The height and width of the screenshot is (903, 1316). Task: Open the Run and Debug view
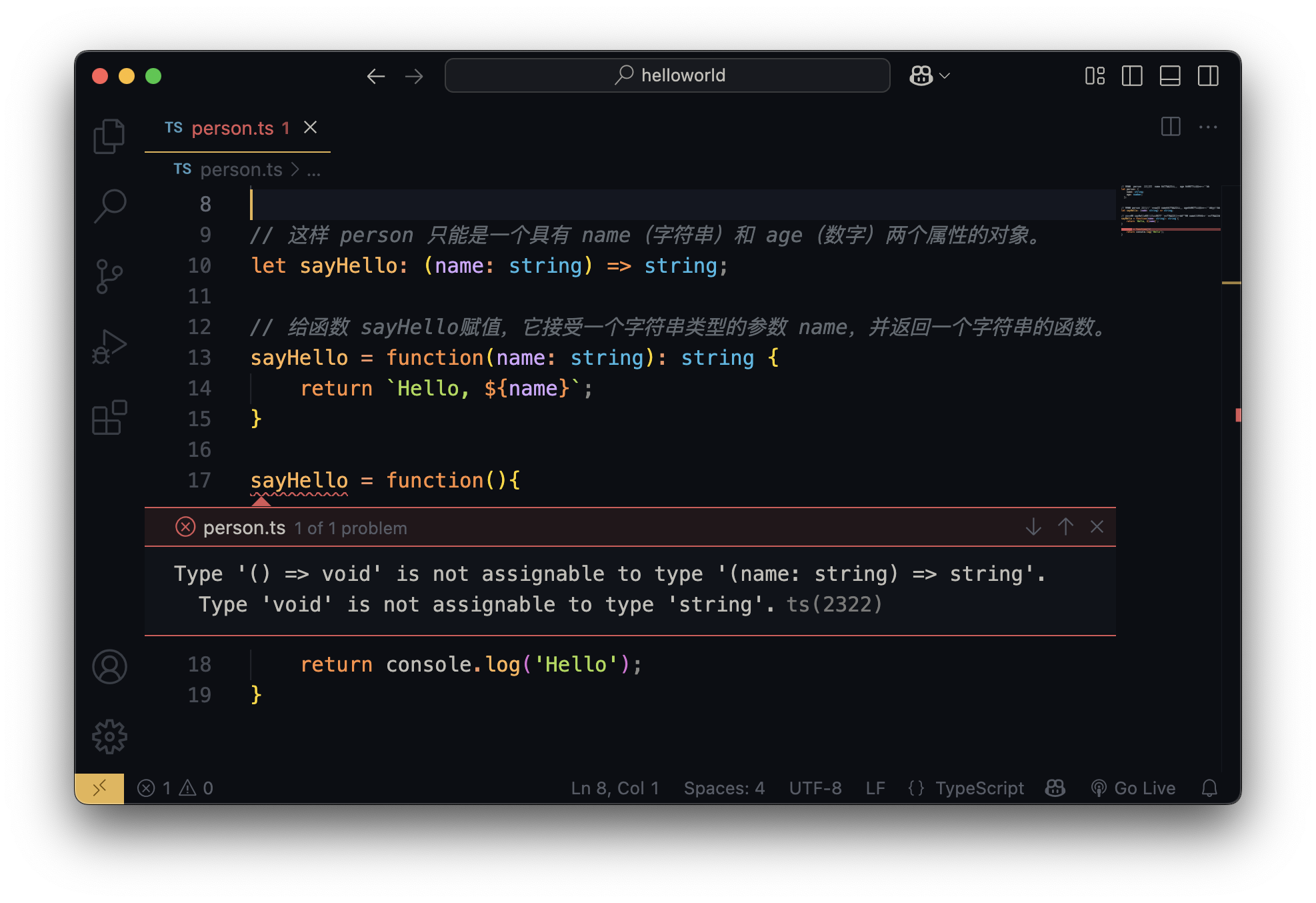pyautogui.click(x=109, y=347)
